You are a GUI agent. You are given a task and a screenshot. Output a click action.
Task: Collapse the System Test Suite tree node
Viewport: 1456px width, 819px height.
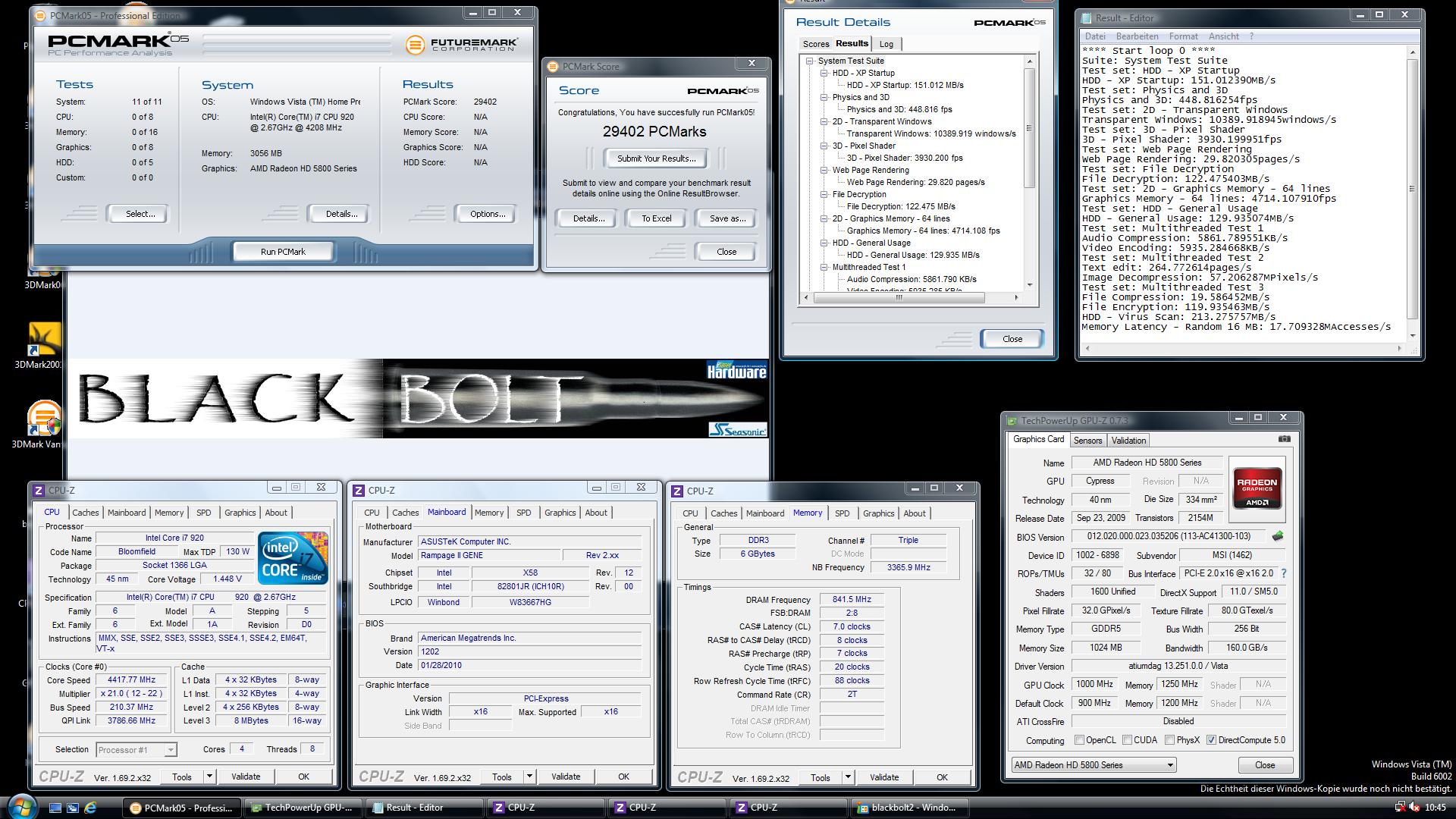810,61
